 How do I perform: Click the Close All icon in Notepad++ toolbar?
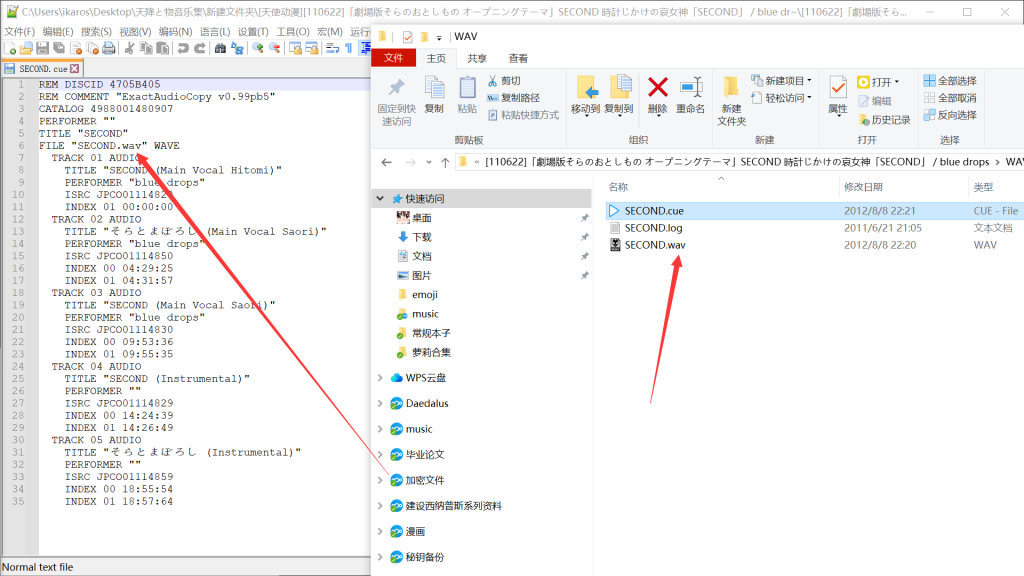coord(92,48)
